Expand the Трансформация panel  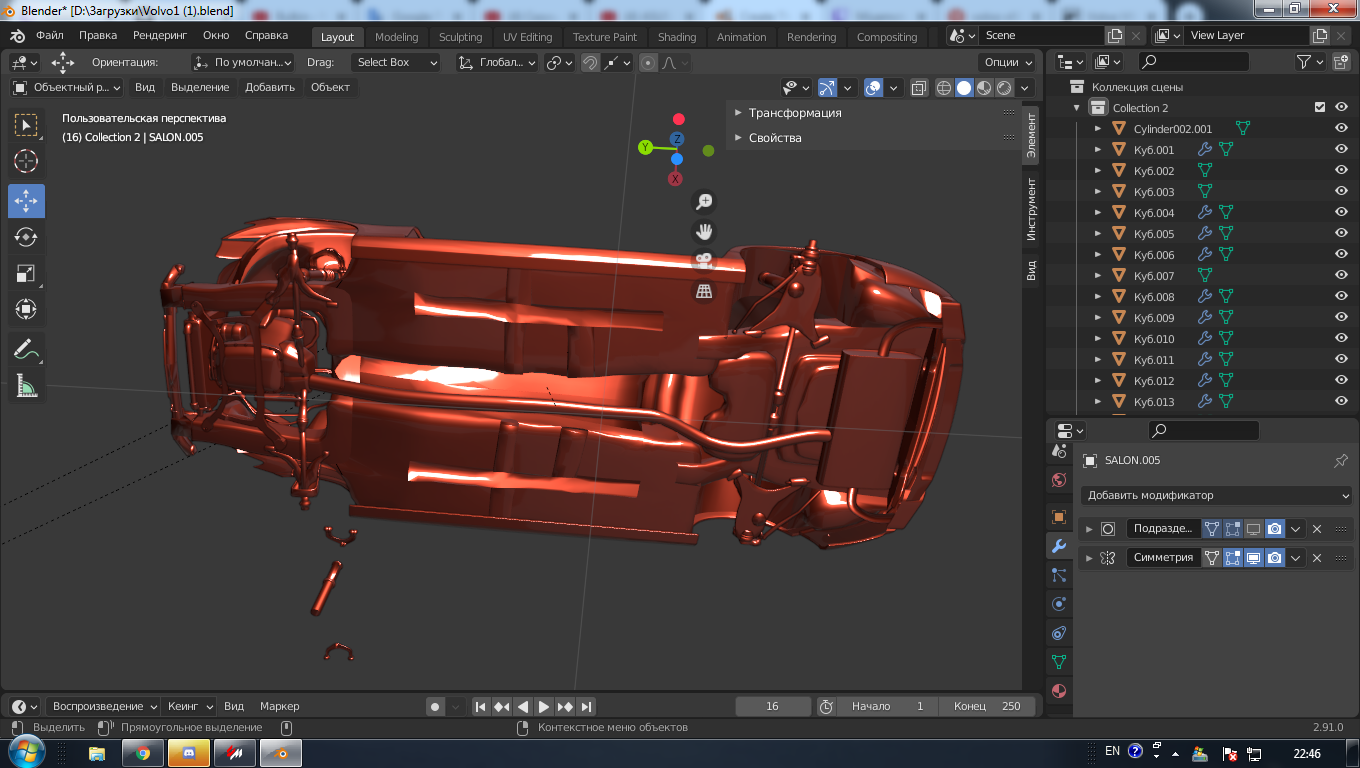(795, 113)
